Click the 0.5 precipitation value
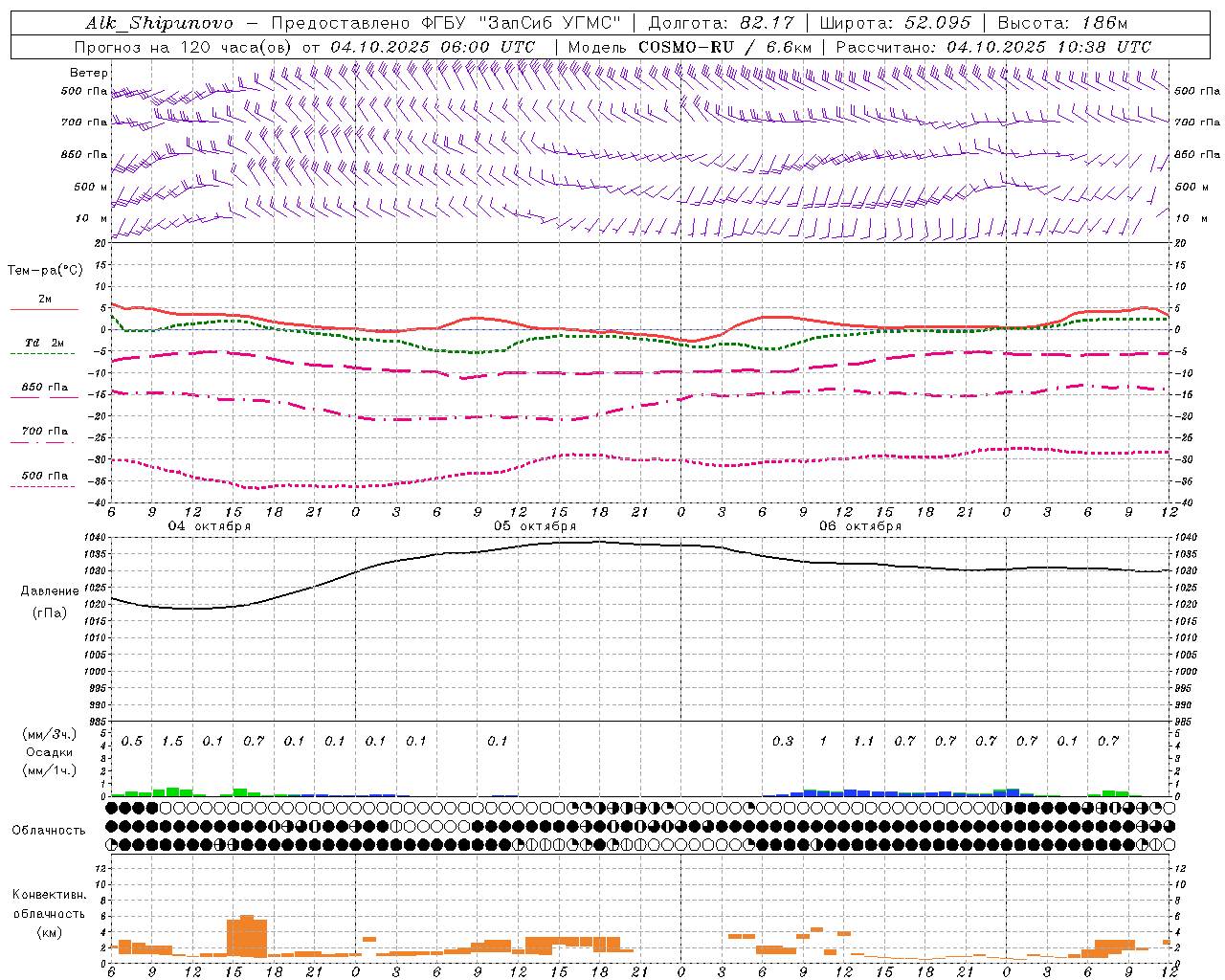The width and height of the screenshot is (1225, 980). [x=132, y=742]
